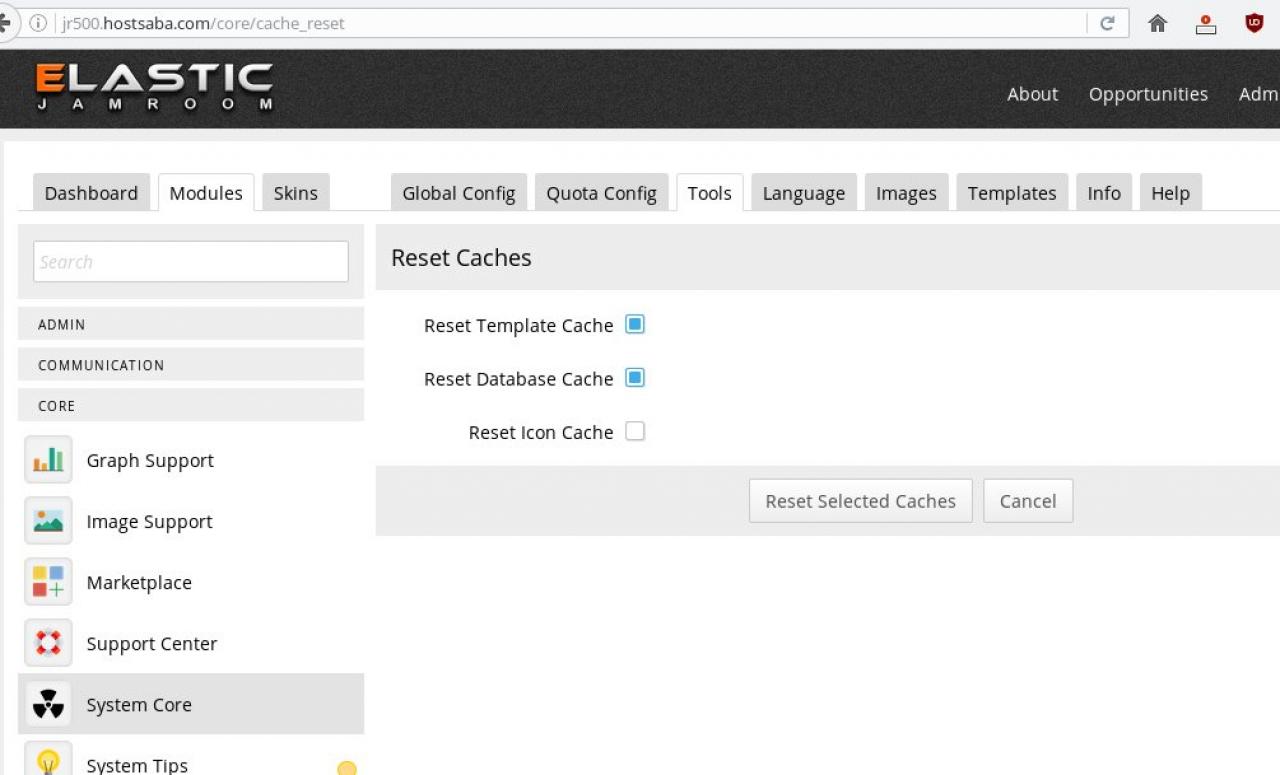Click Reset Selected Caches button
The width and height of the screenshot is (1280, 775).
click(861, 501)
